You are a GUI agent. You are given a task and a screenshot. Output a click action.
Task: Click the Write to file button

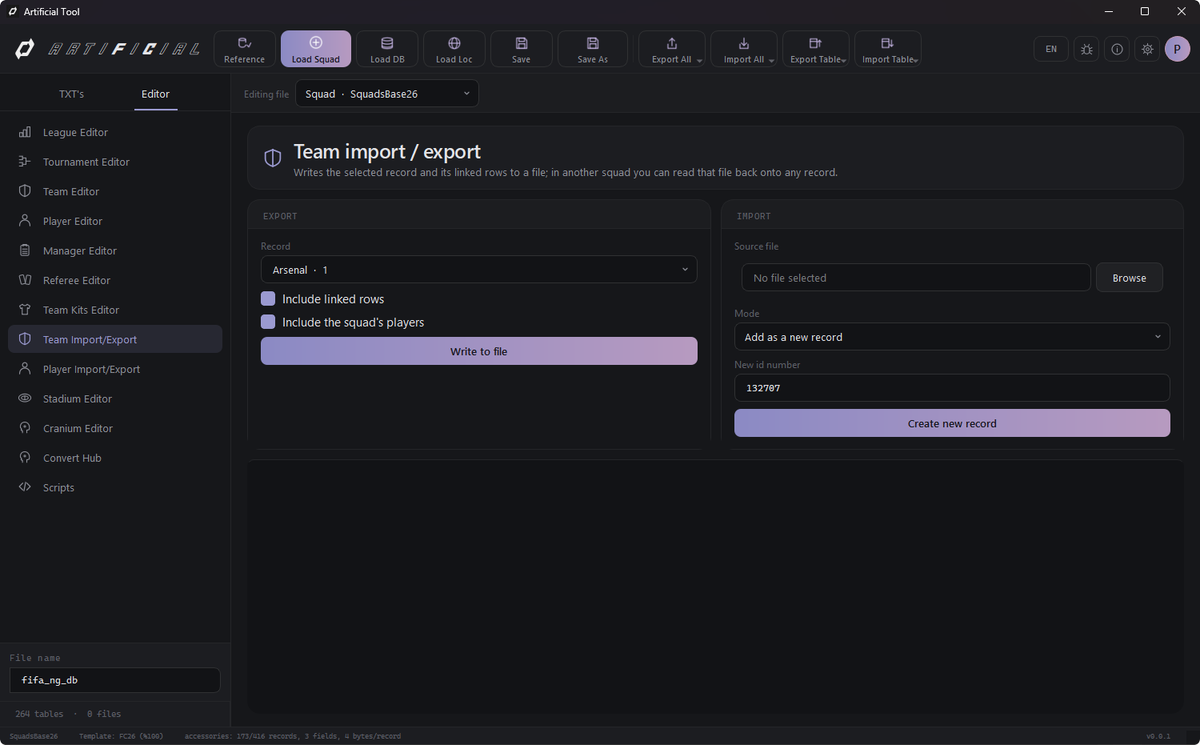(x=479, y=351)
